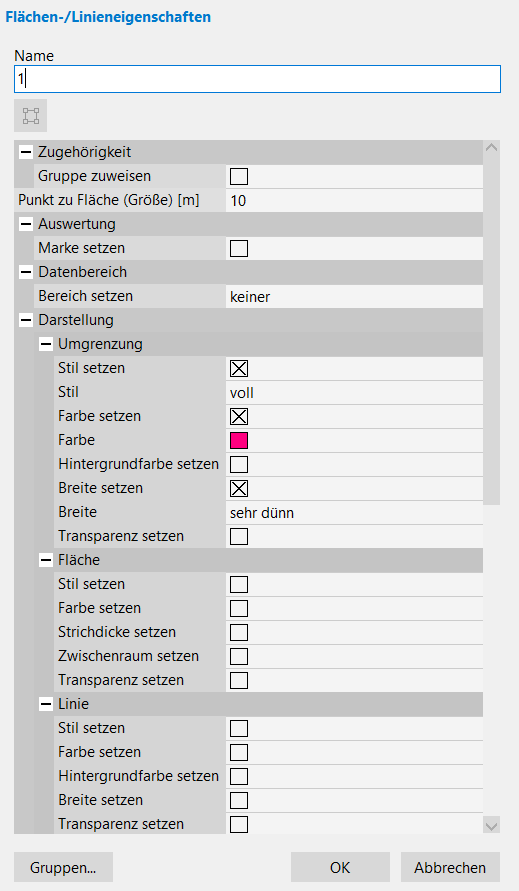Open the Umgrenzung Stil dropdown showing voll
The height and width of the screenshot is (891, 519).
tap(354, 393)
